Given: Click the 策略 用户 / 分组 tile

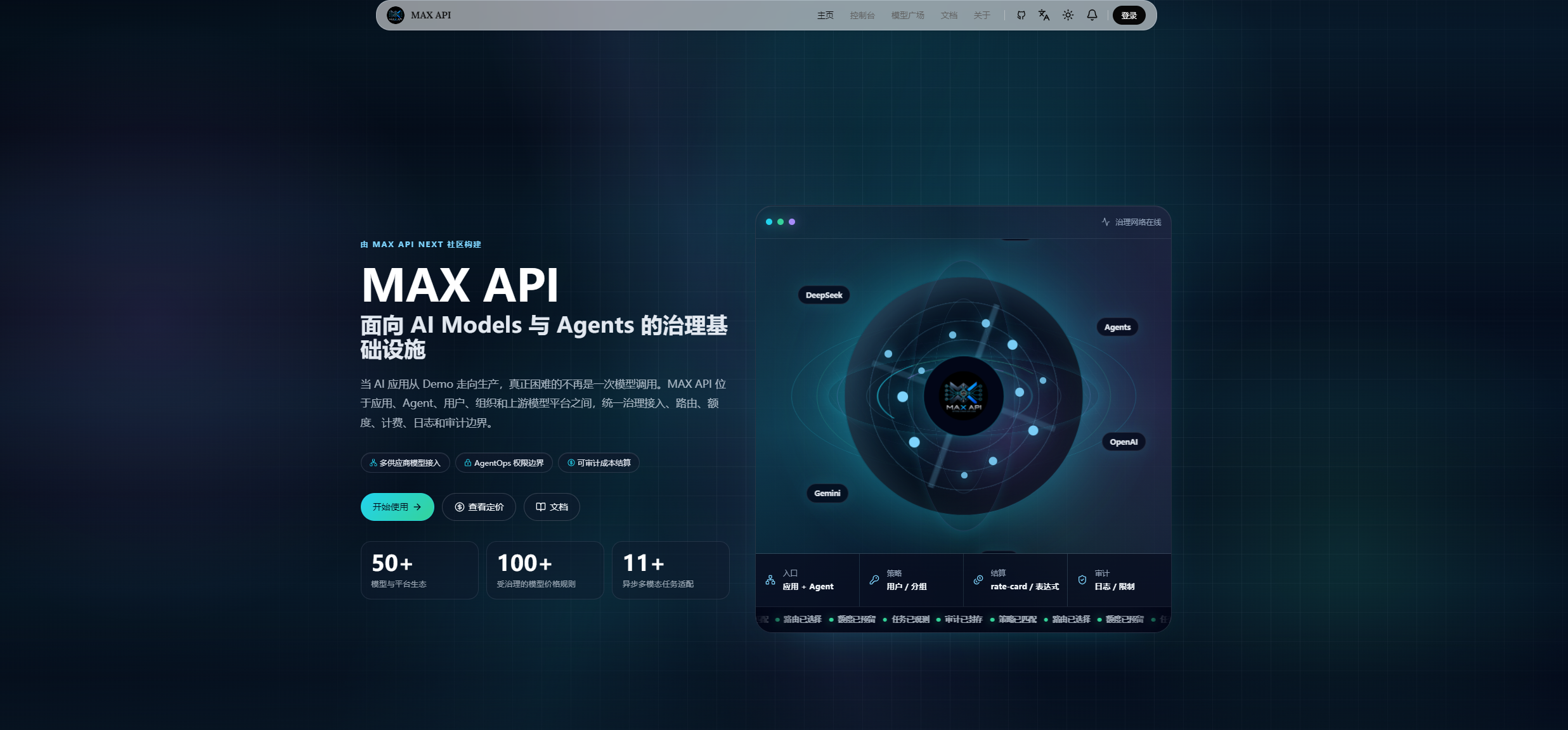Looking at the screenshot, I should click(x=912, y=580).
